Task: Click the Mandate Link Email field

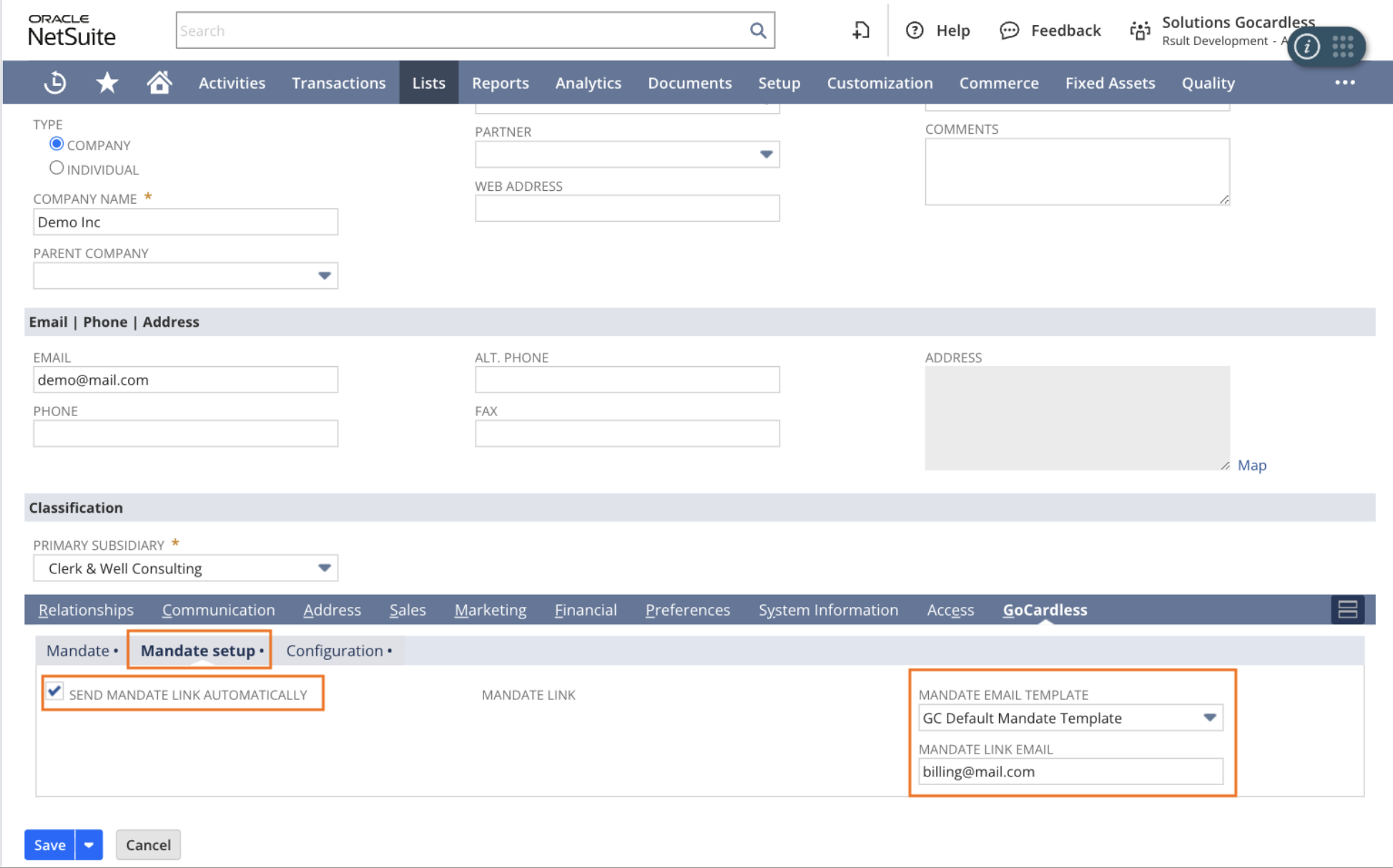Action: pos(1070,772)
